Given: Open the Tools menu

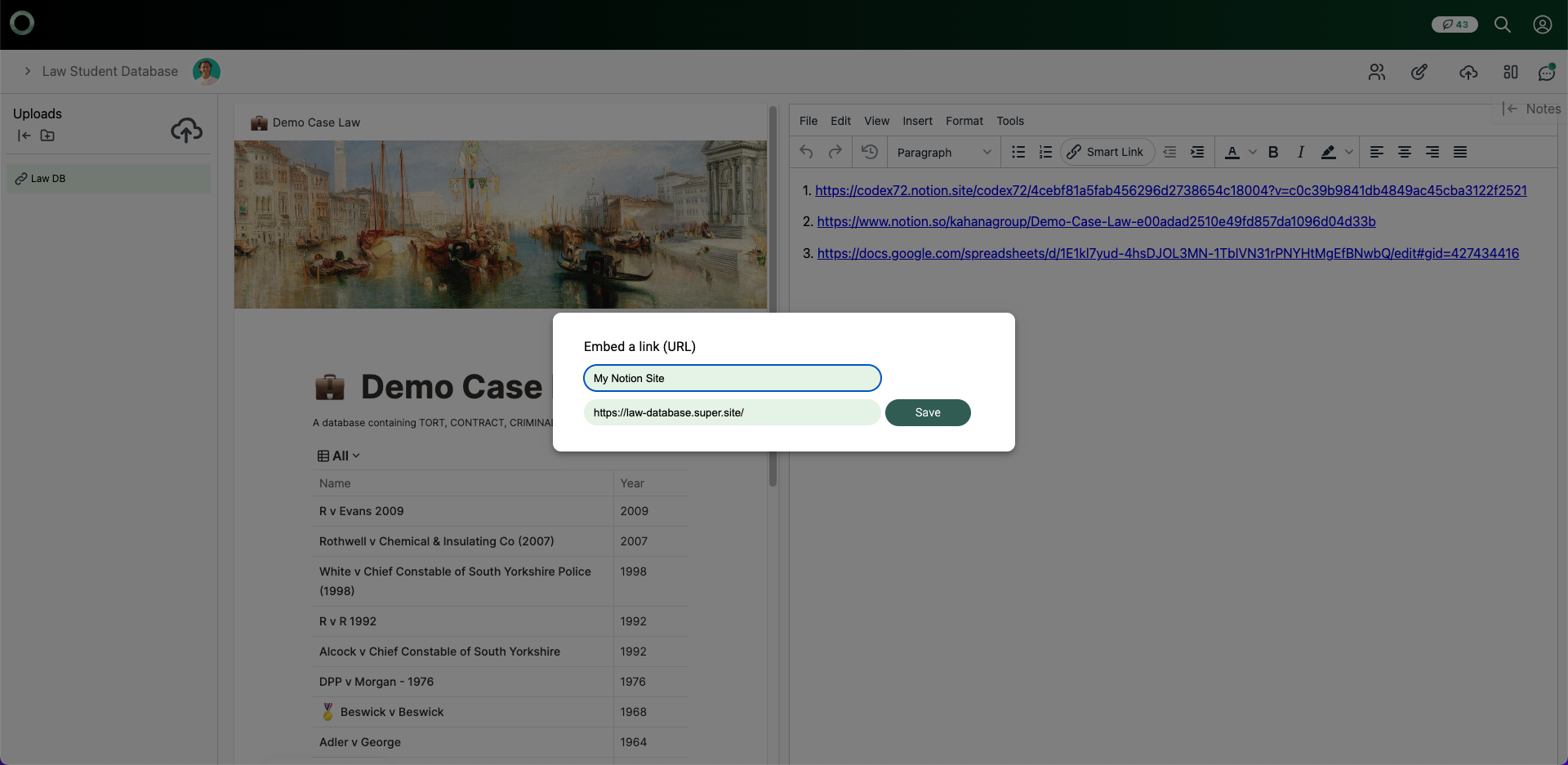Looking at the screenshot, I should pos(1010,121).
